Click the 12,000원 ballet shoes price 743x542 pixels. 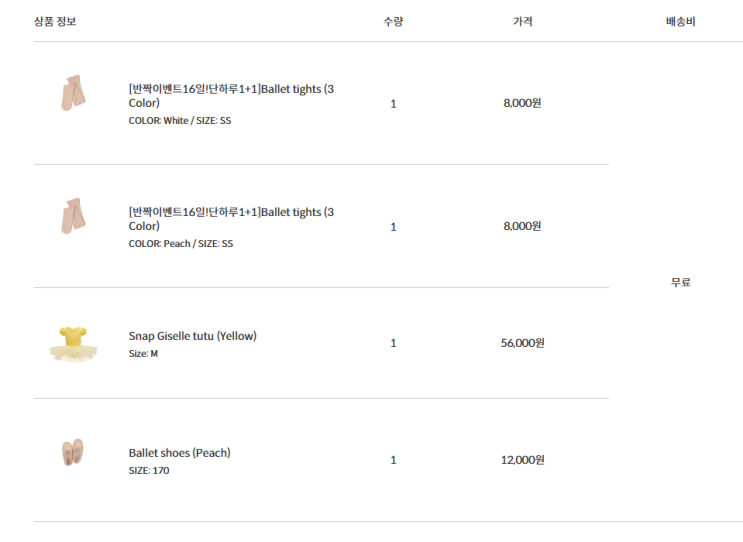[522, 460]
